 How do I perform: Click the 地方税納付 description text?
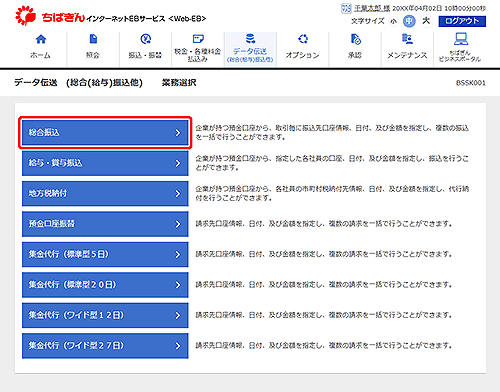[332, 193]
